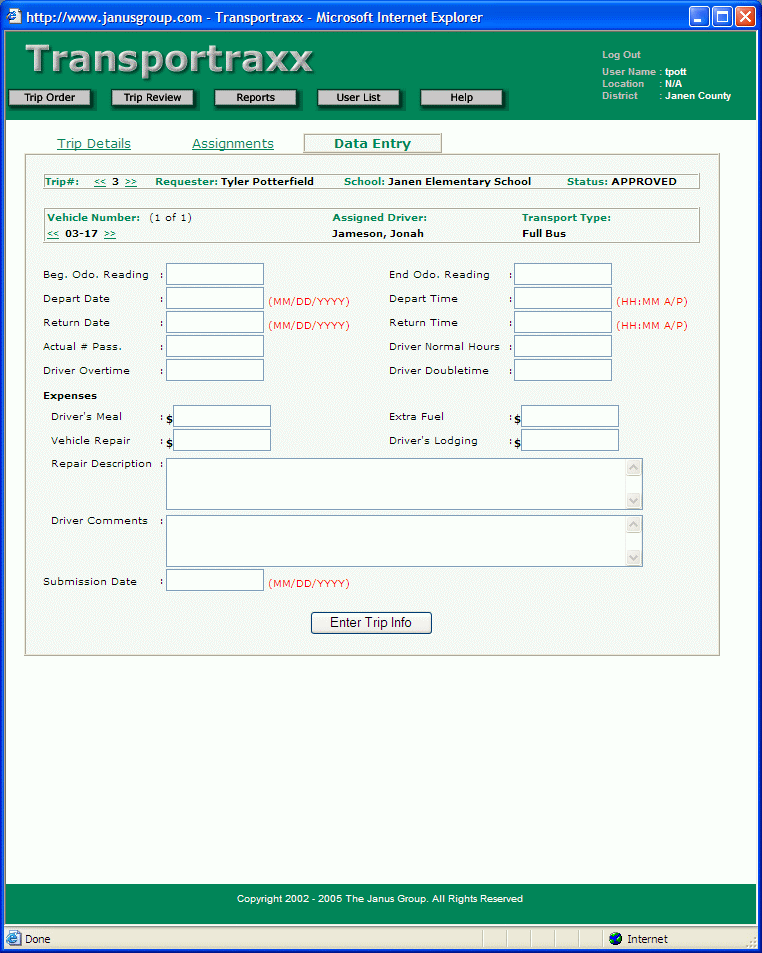Click the Driver Overtime field
762x953 pixels.
pyautogui.click(x=215, y=370)
